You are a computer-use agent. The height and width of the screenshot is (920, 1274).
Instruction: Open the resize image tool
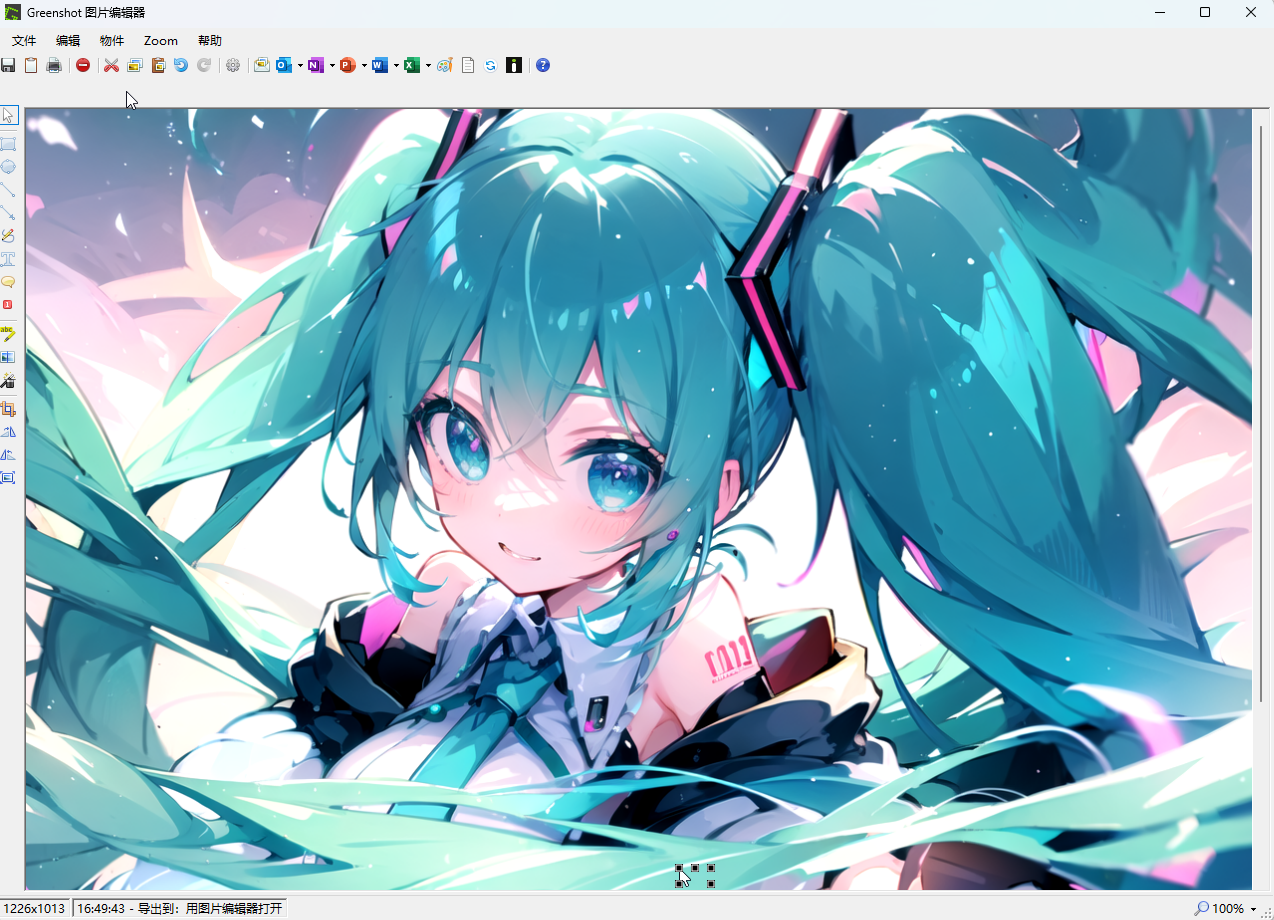coord(8,478)
